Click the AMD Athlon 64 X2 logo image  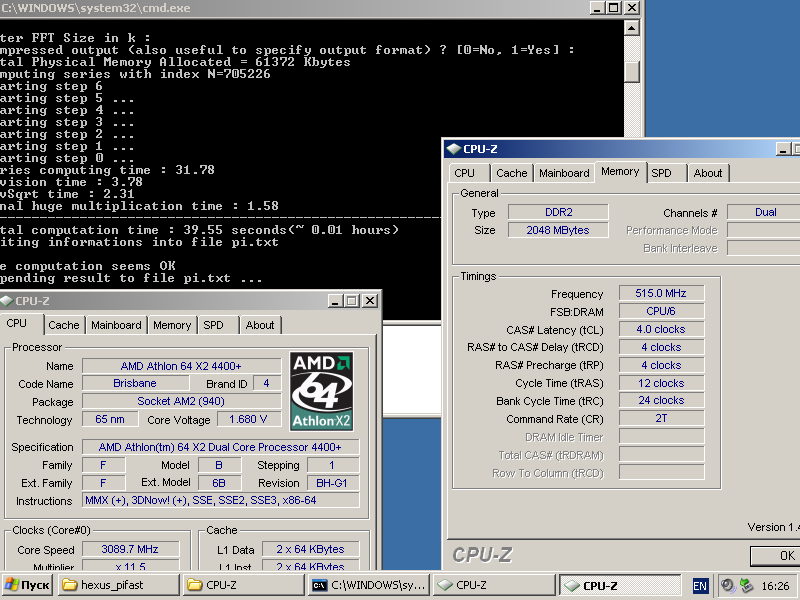click(x=321, y=391)
